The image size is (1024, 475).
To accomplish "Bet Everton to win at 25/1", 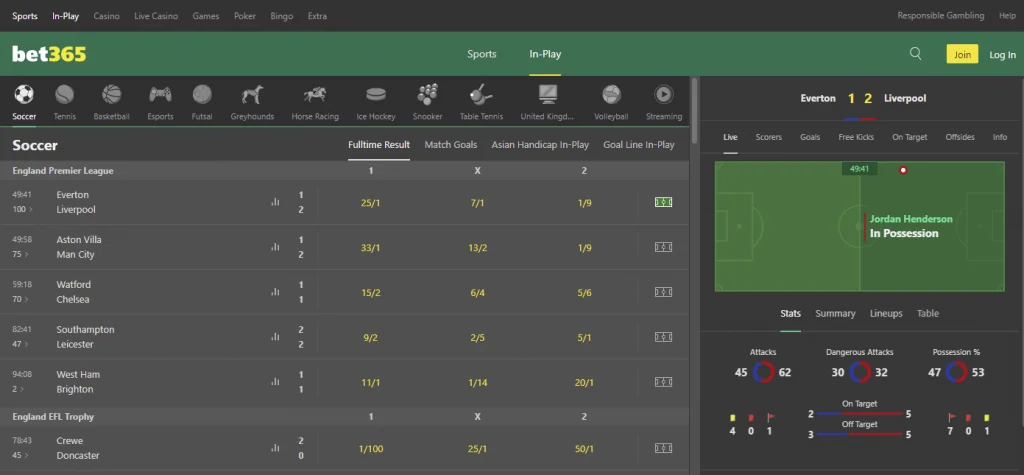I will (370, 203).
